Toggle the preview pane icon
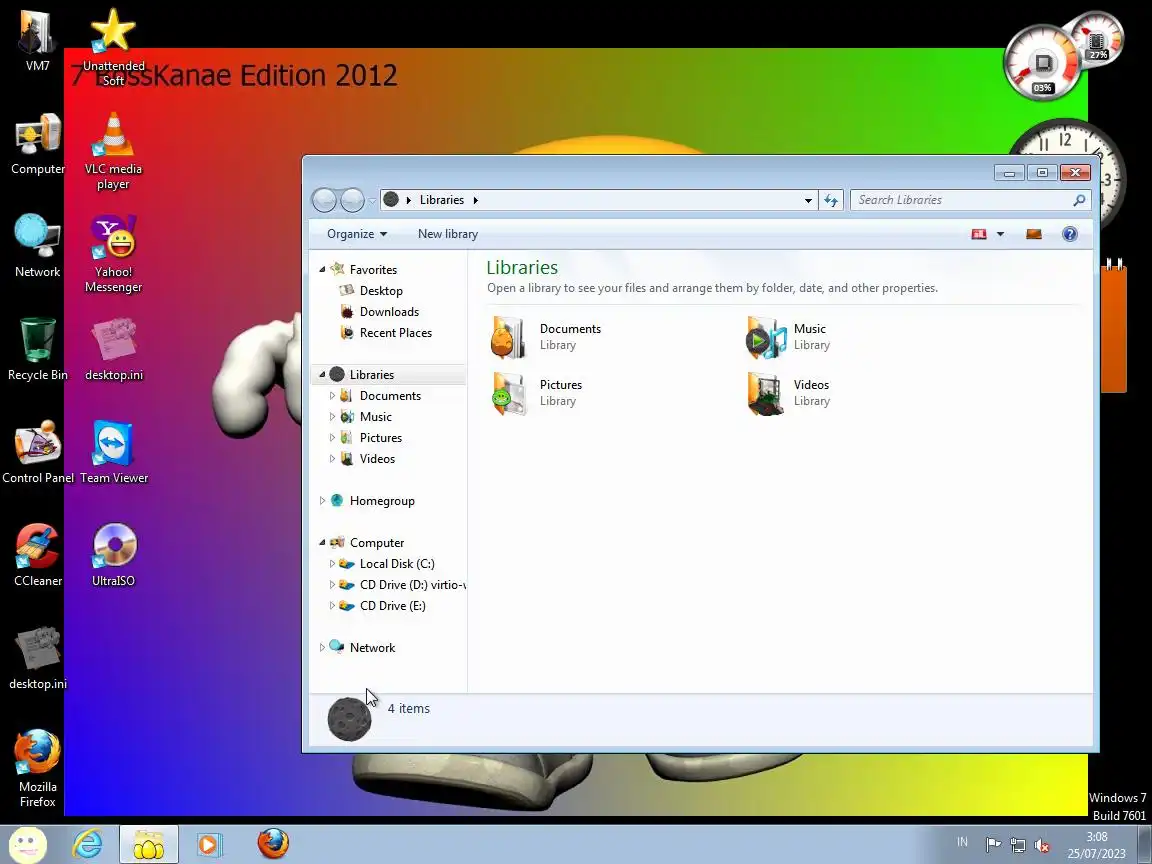1152x864 pixels. [1034, 234]
